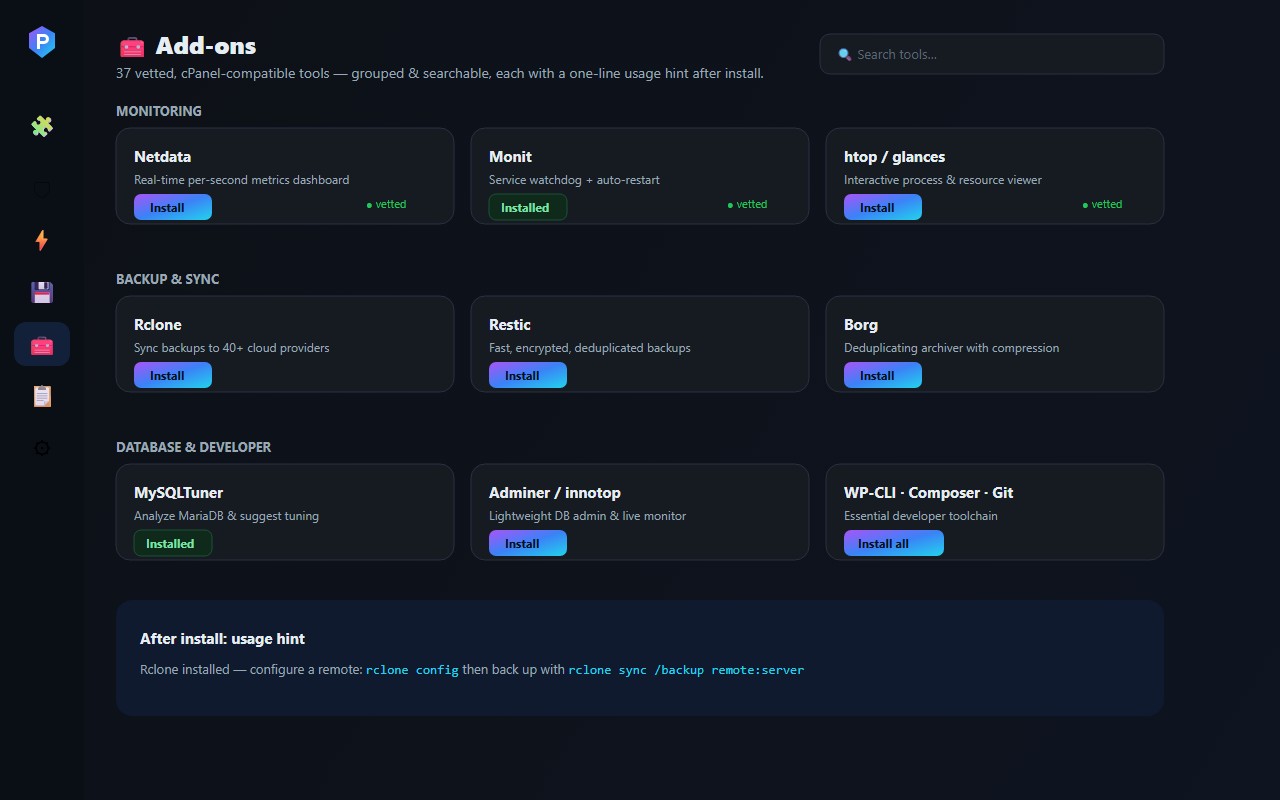The image size is (1280, 800).
Task: Click Install all for WP-CLI toolchain
Action: click(x=894, y=543)
